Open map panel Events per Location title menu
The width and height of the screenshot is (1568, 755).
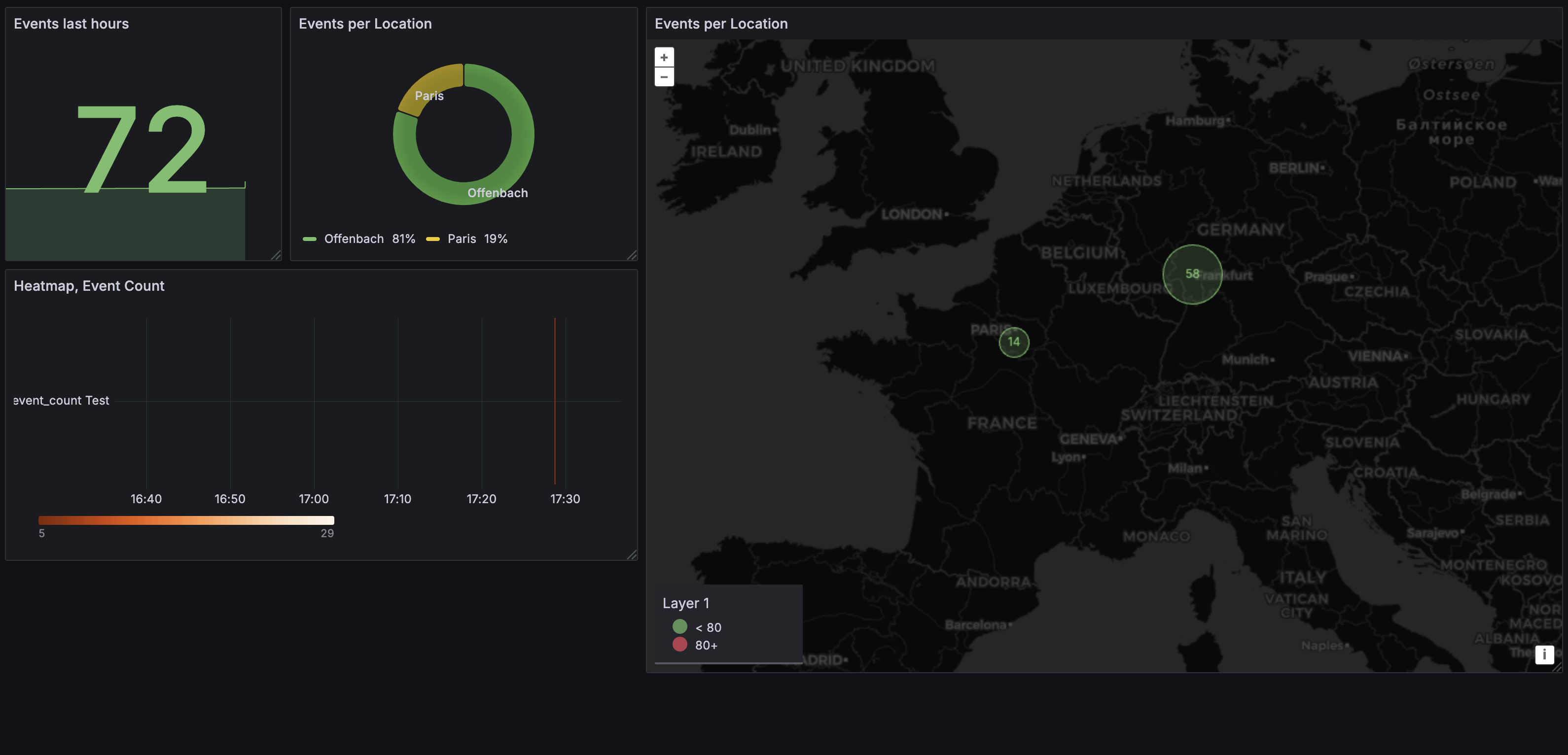click(x=721, y=24)
